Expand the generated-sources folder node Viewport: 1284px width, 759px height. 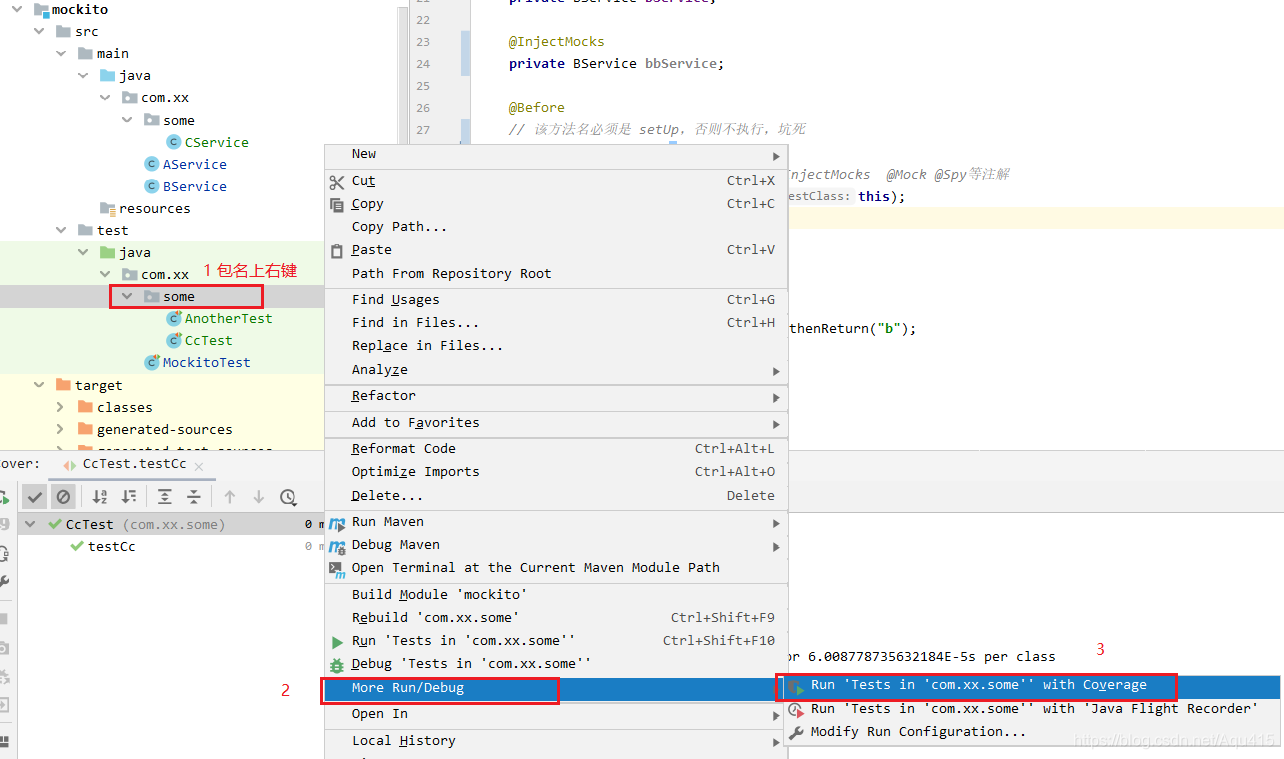[x=61, y=429]
